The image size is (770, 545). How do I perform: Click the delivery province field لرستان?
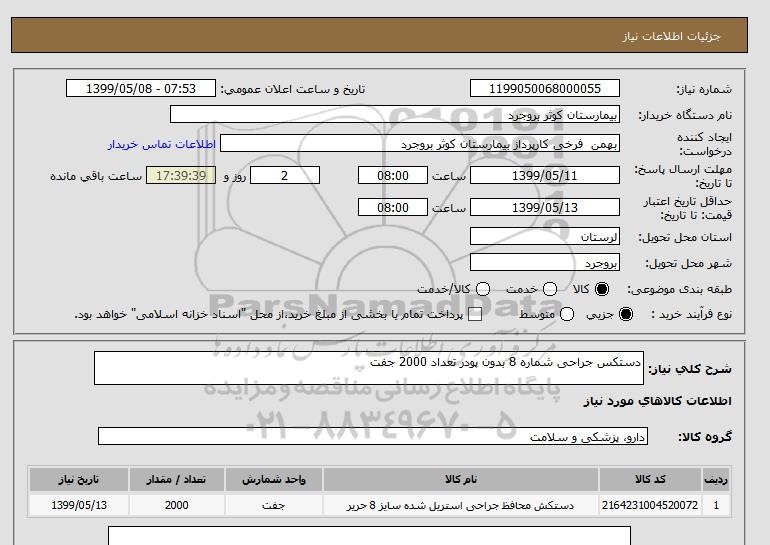tap(545, 236)
